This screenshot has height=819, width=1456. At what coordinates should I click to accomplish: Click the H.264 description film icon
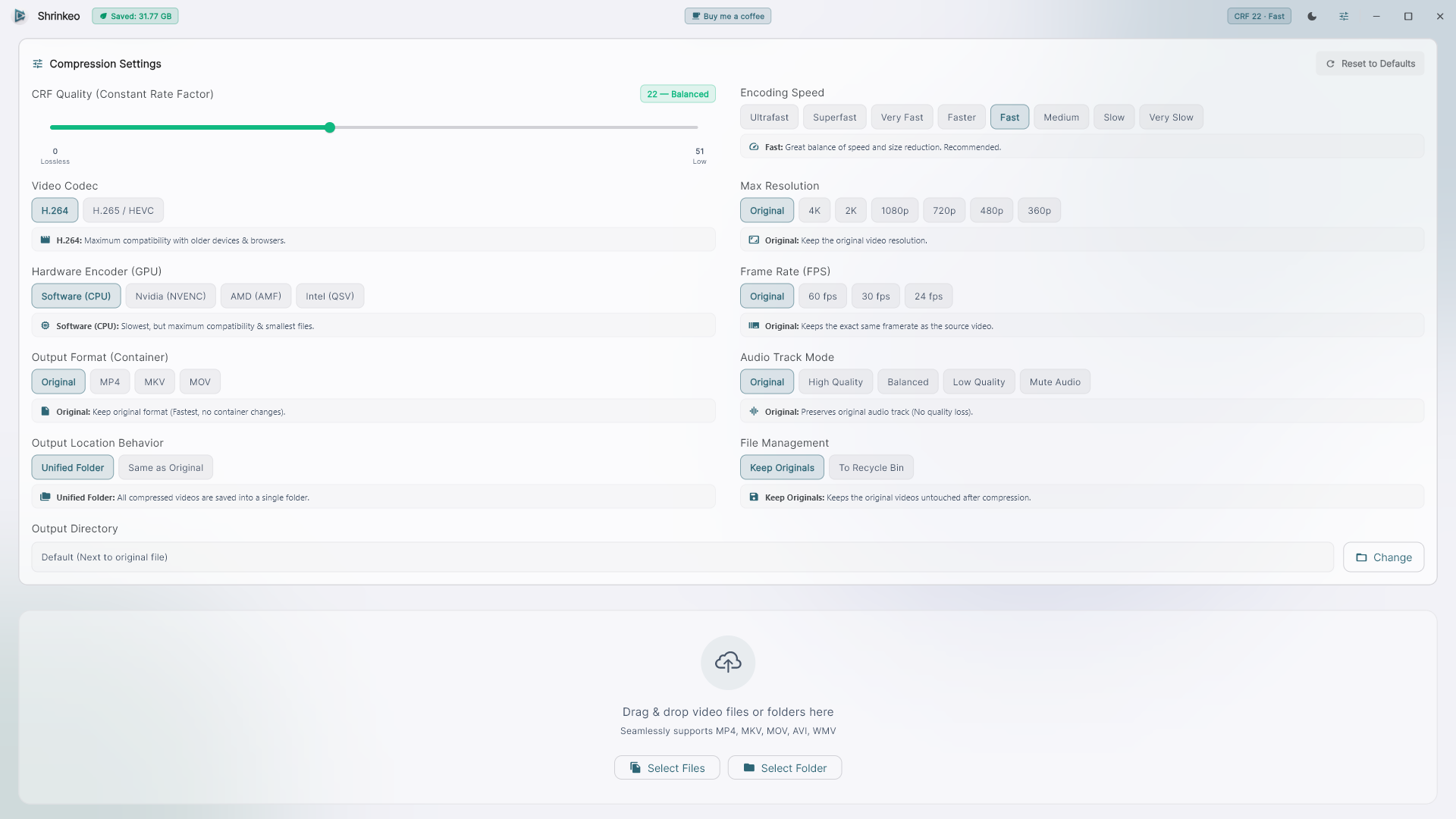45,240
